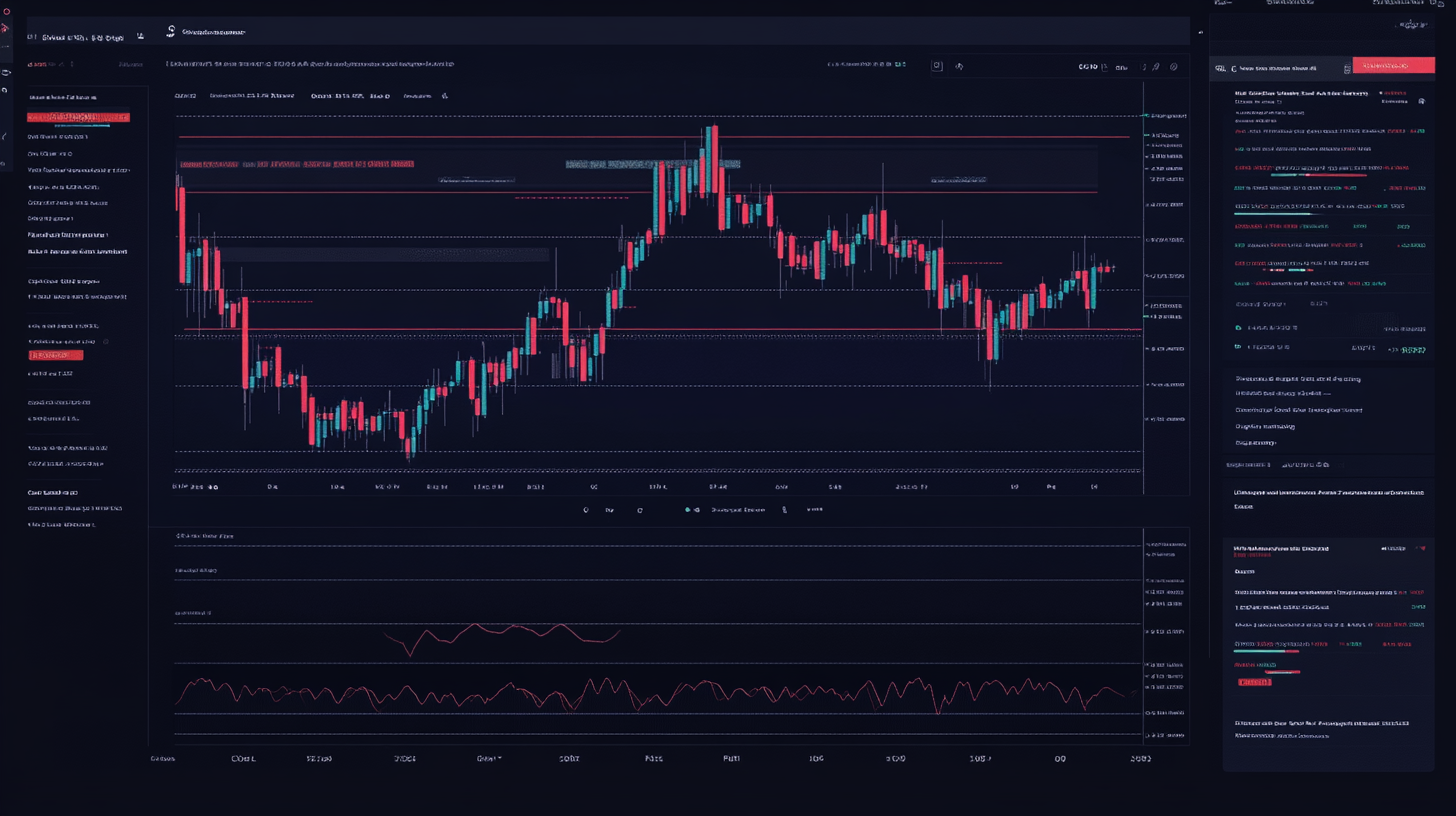This screenshot has height=816, width=1456.
Task: Open the timeframe dropdown beside the ticker symbol
Action: pyautogui.click(x=140, y=36)
